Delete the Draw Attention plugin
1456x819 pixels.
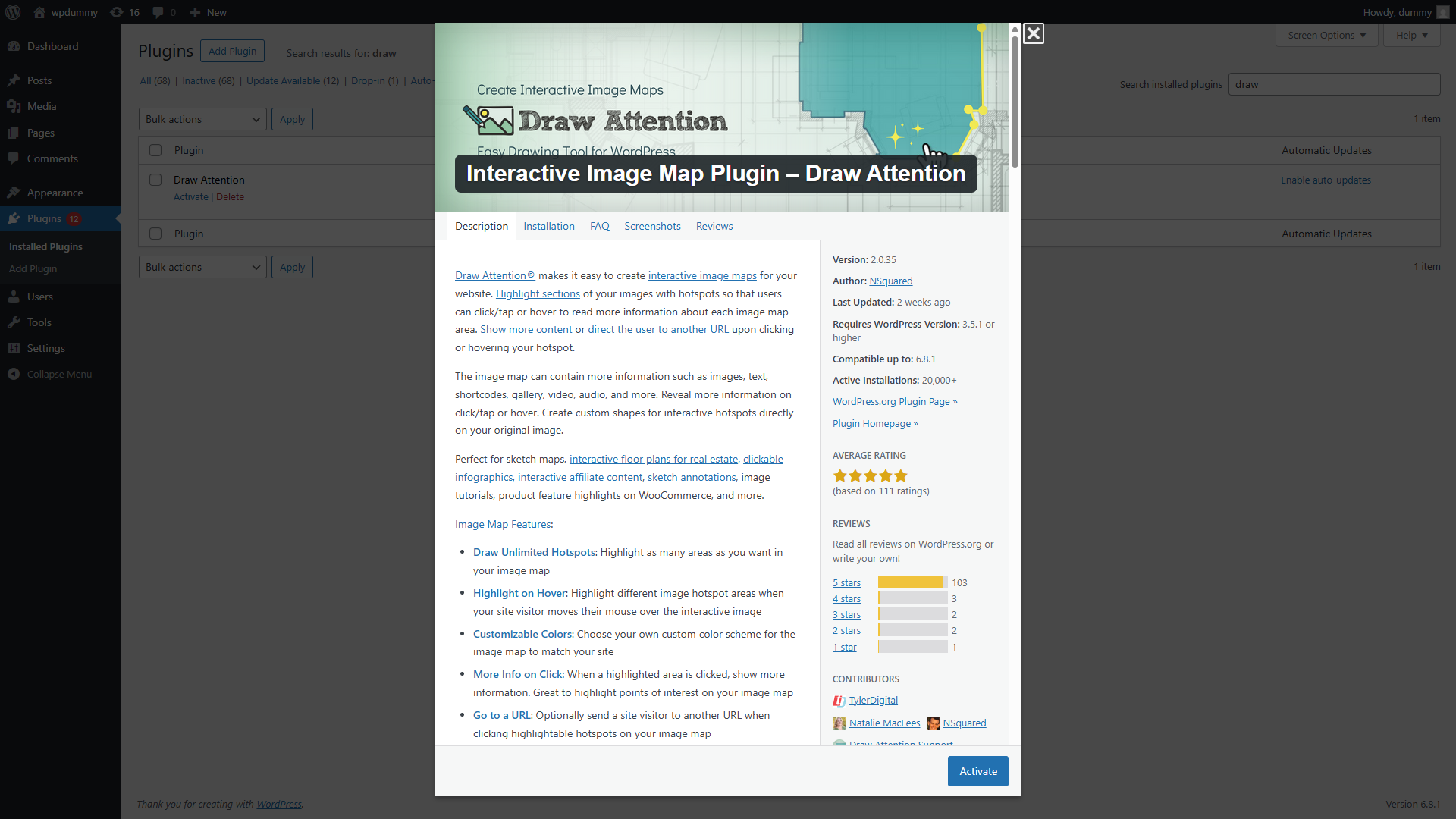(x=230, y=196)
